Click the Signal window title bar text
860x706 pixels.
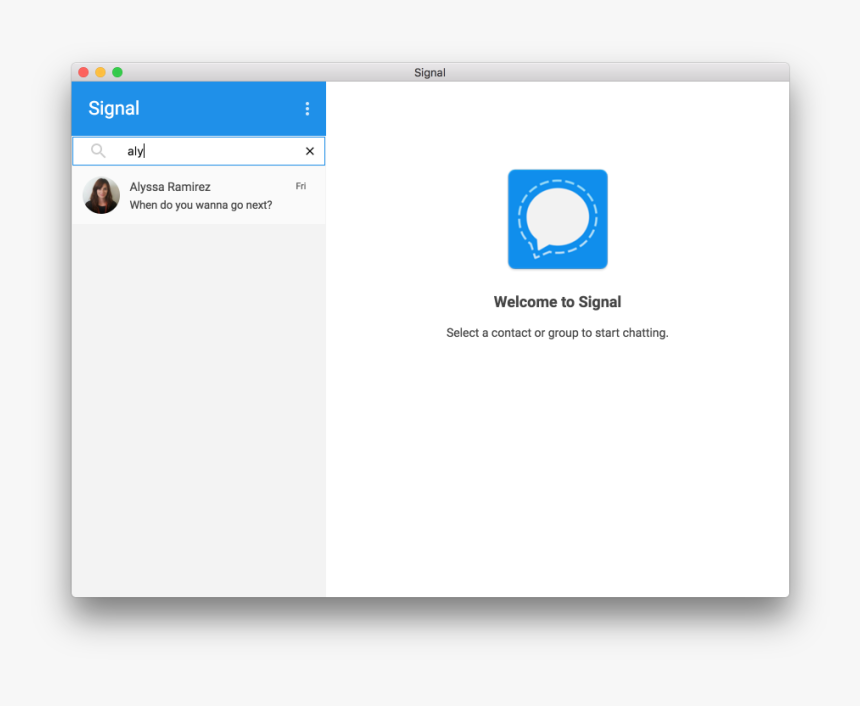(x=429, y=73)
